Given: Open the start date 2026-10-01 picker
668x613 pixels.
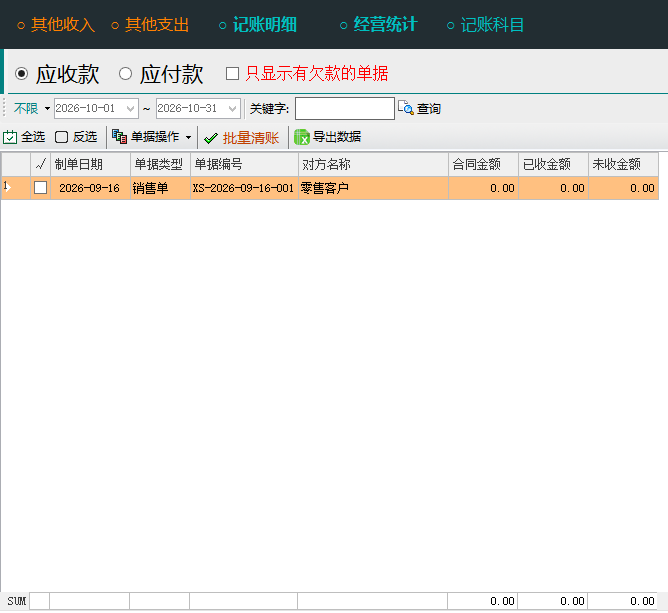Looking at the screenshot, I should (130, 109).
